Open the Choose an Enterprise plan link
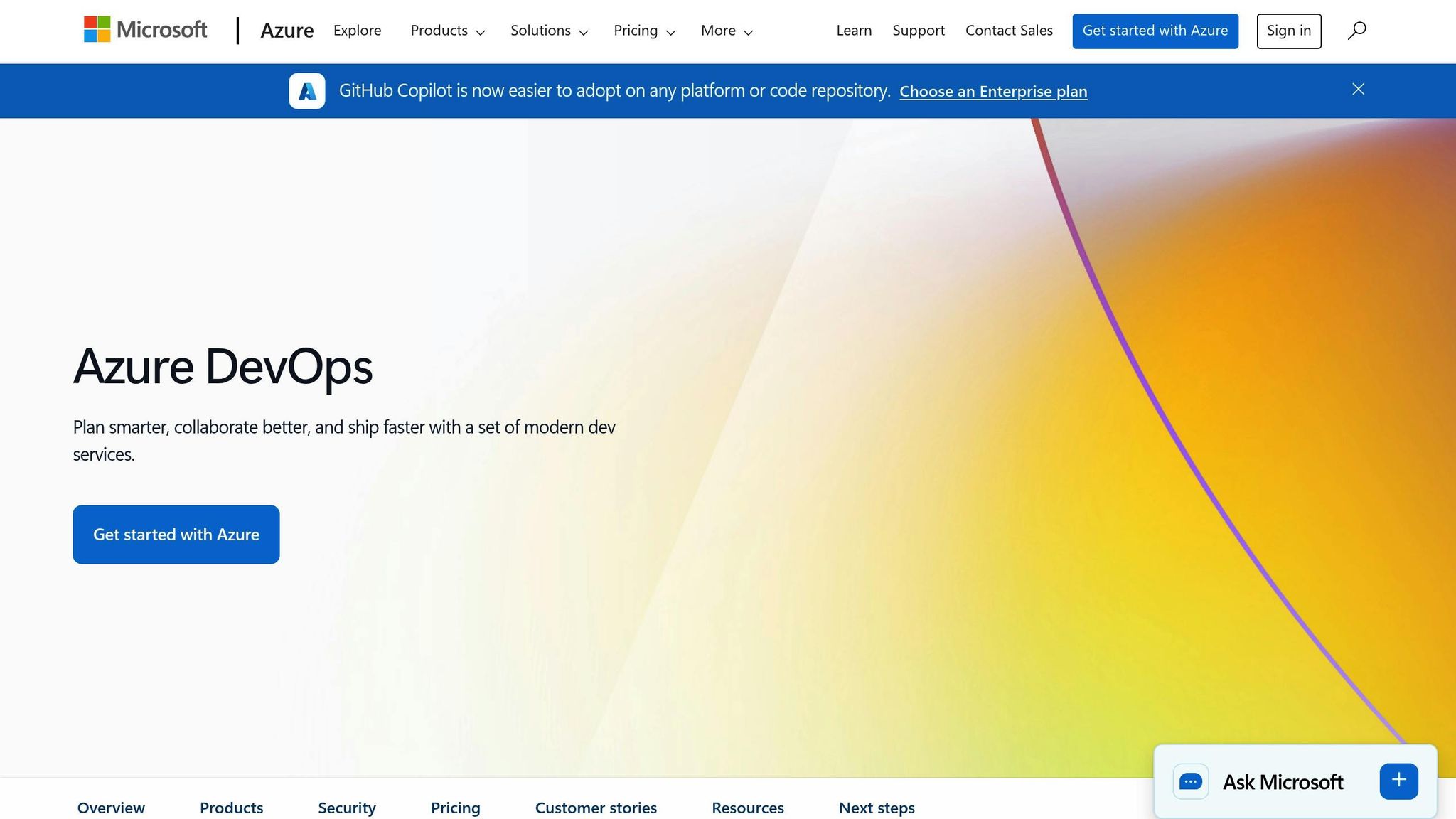Screen dimensions: 1456x819 click(x=993, y=91)
